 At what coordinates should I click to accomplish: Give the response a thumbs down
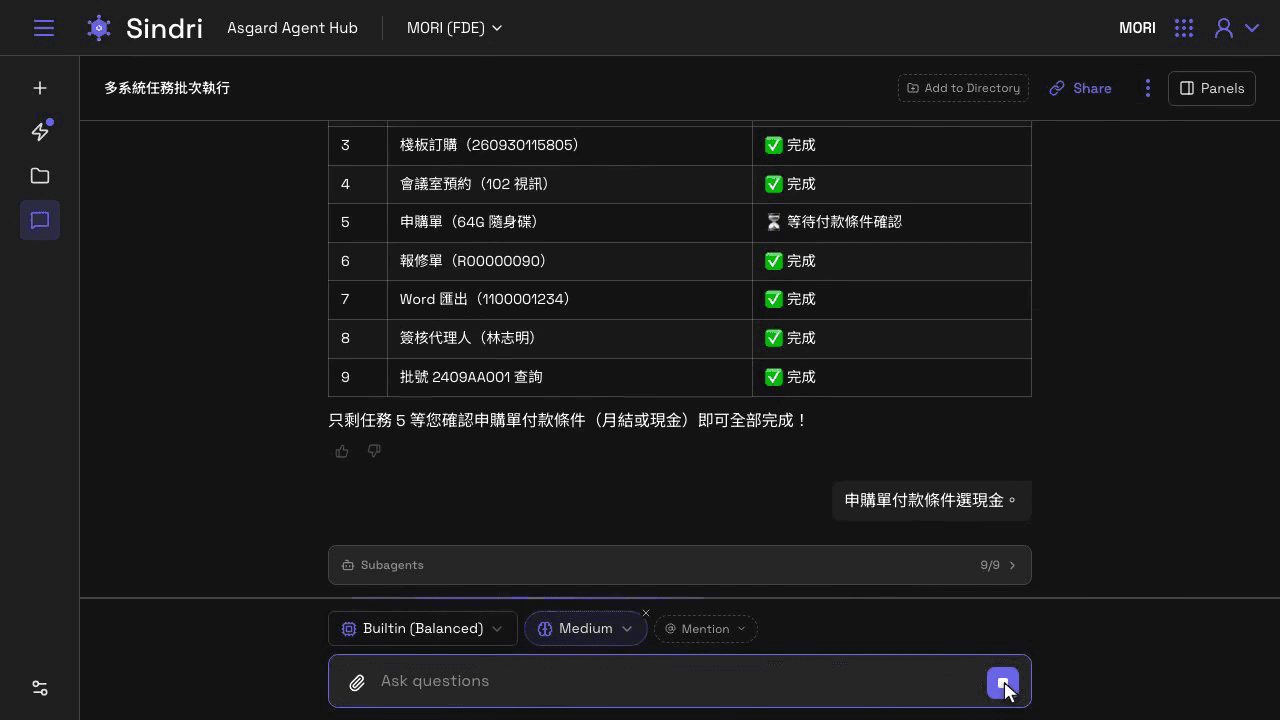point(374,451)
